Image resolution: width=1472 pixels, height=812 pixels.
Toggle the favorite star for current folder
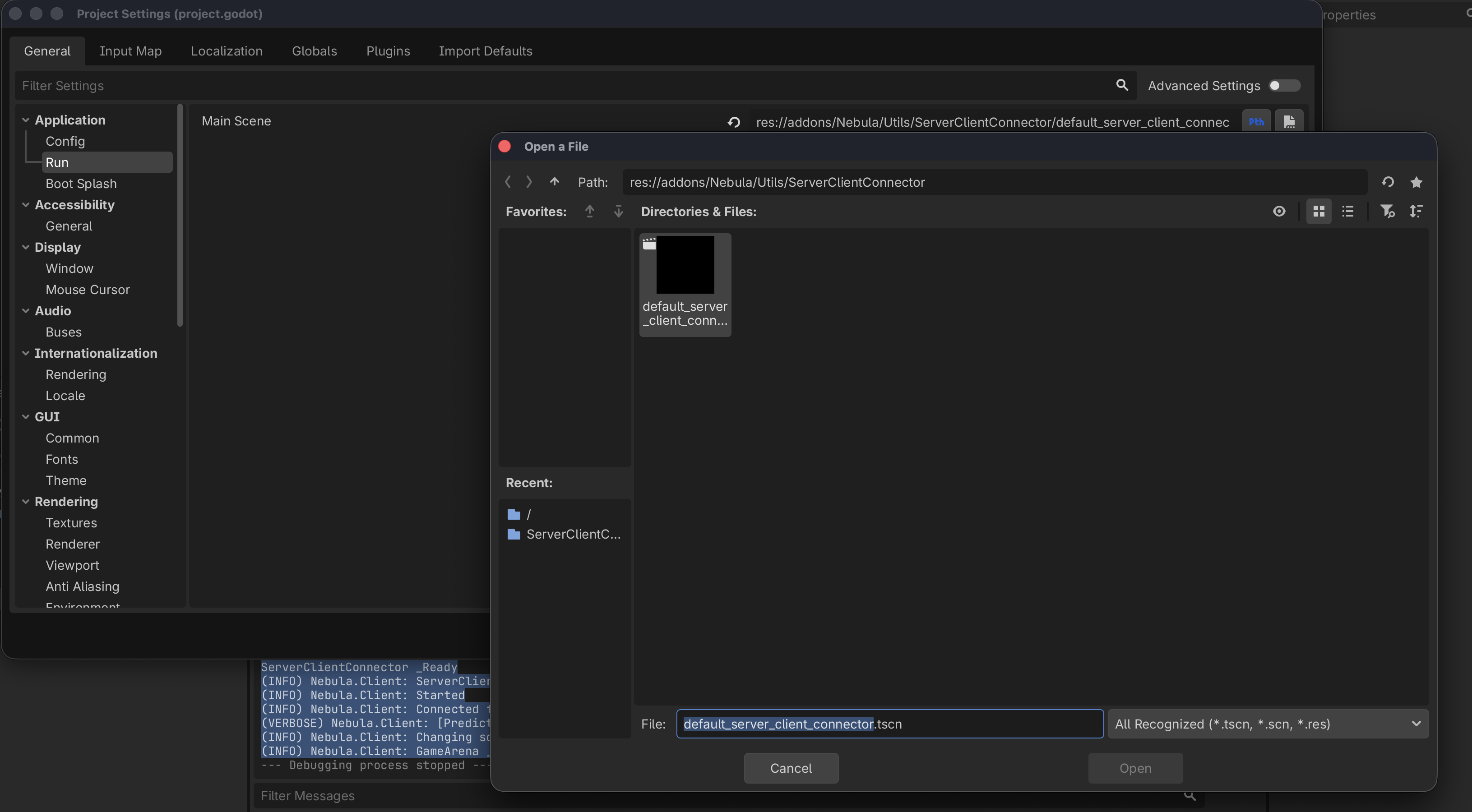pyautogui.click(x=1416, y=182)
